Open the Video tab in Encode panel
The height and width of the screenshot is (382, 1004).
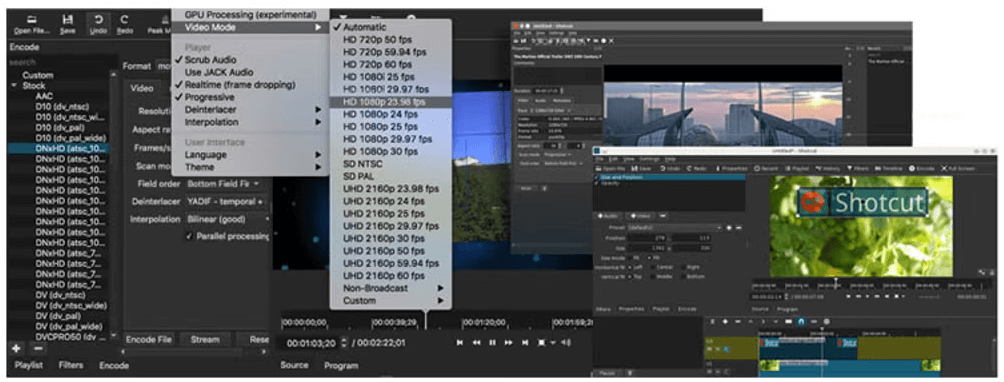(x=142, y=88)
